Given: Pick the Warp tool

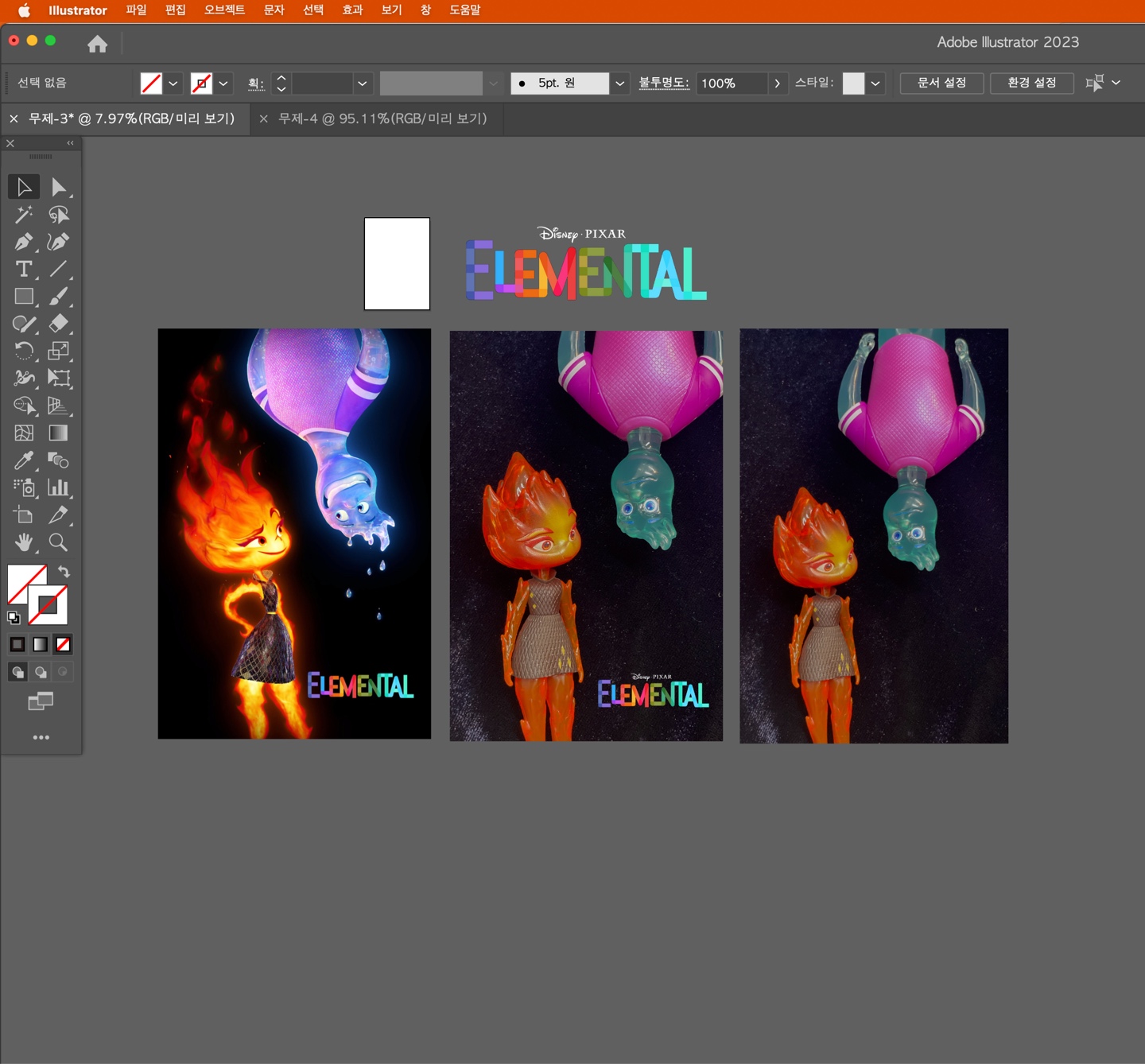Looking at the screenshot, I should (24, 379).
